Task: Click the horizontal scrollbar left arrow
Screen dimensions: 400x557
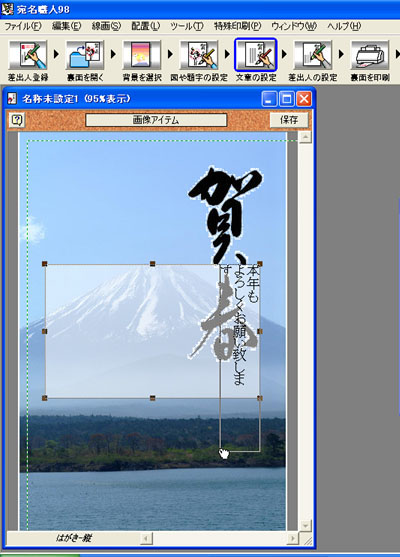Action: [x=146, y=538]
